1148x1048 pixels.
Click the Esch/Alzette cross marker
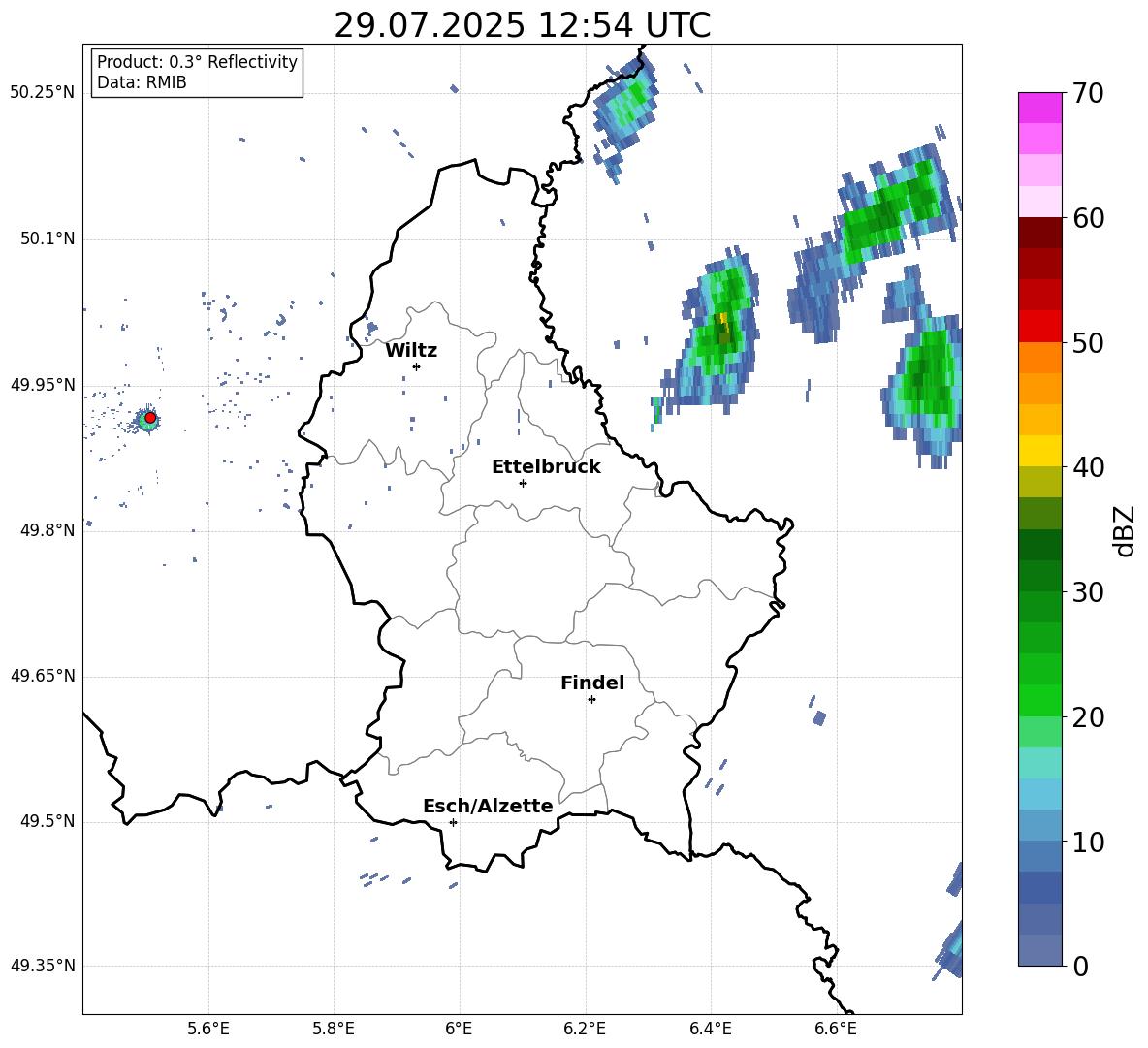pyautogui.click(x=453, y=822)
